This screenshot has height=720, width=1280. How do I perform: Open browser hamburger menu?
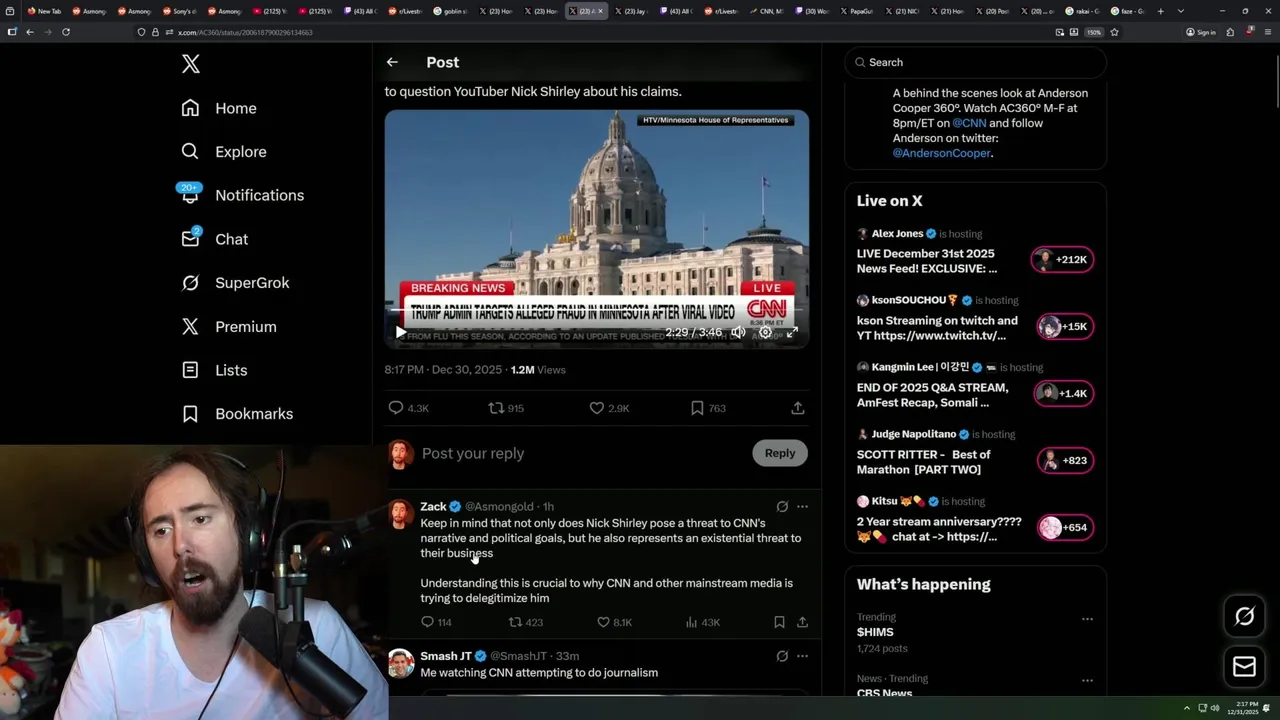click(1267, 32)
